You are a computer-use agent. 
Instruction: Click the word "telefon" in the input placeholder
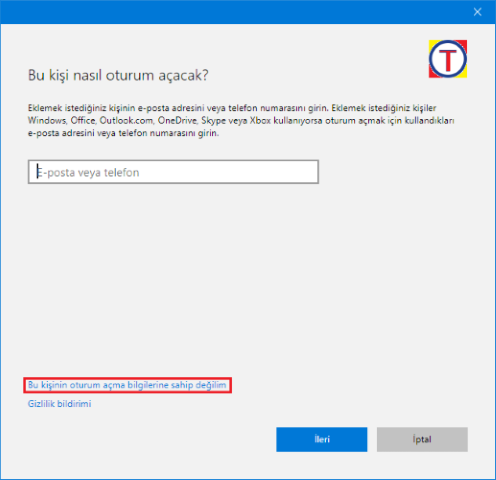tap(121, 172)
